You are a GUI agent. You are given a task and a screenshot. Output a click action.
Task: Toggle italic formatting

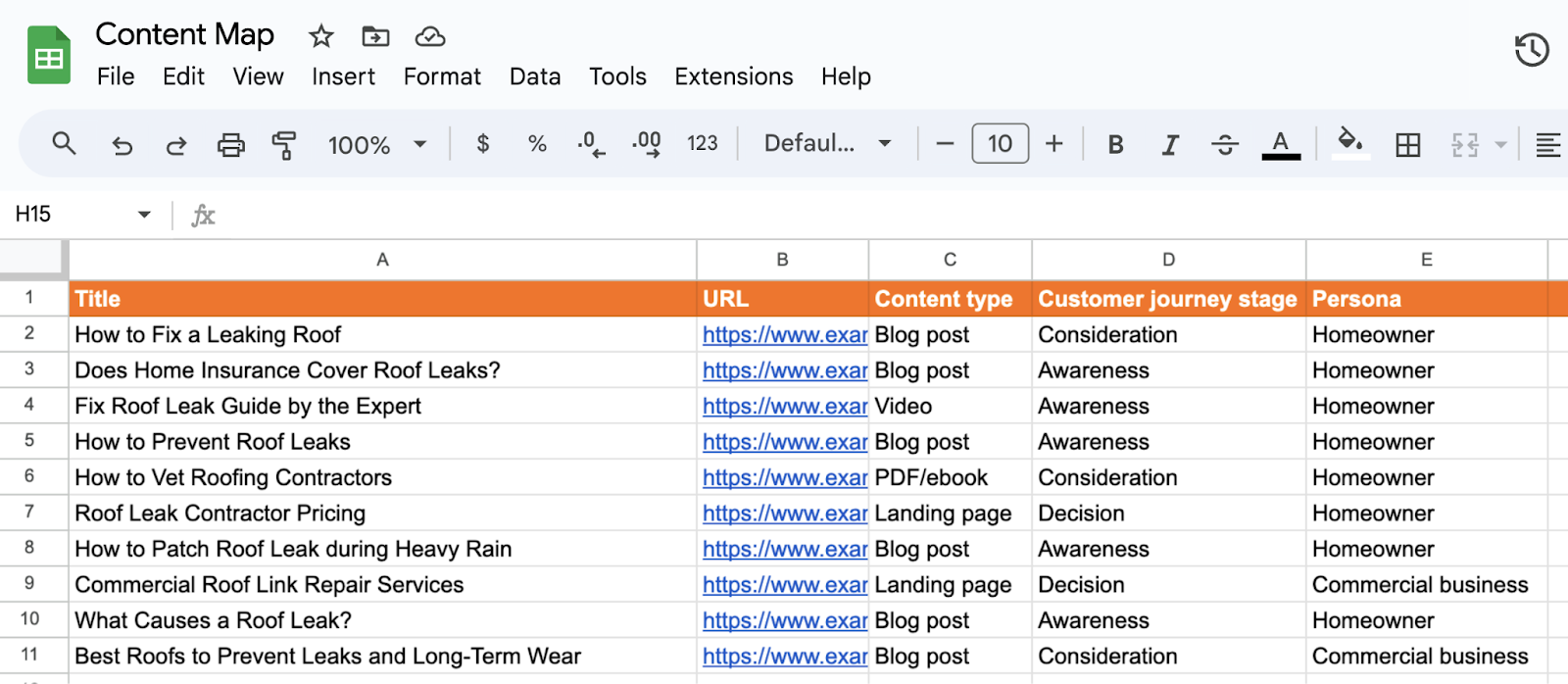[1170, 145]
